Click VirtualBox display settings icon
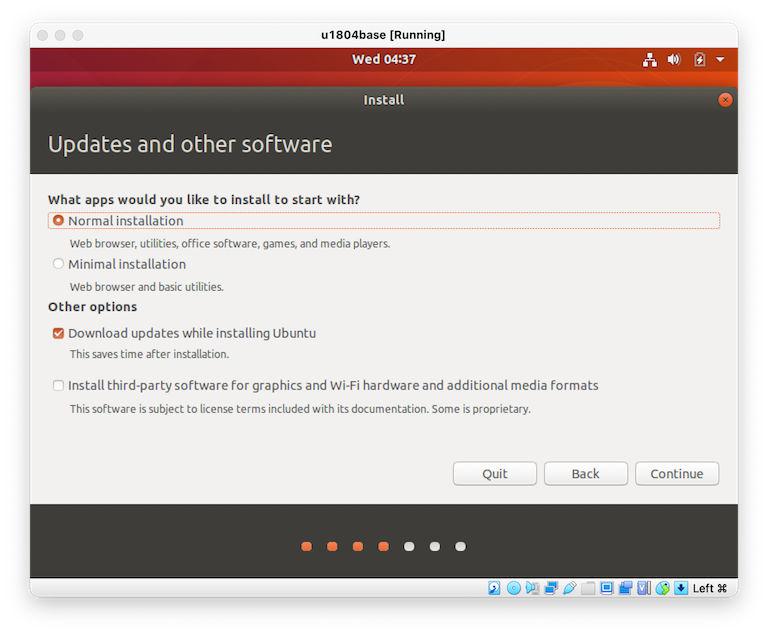The image size is (768, 634). click(x=607, y=587)
